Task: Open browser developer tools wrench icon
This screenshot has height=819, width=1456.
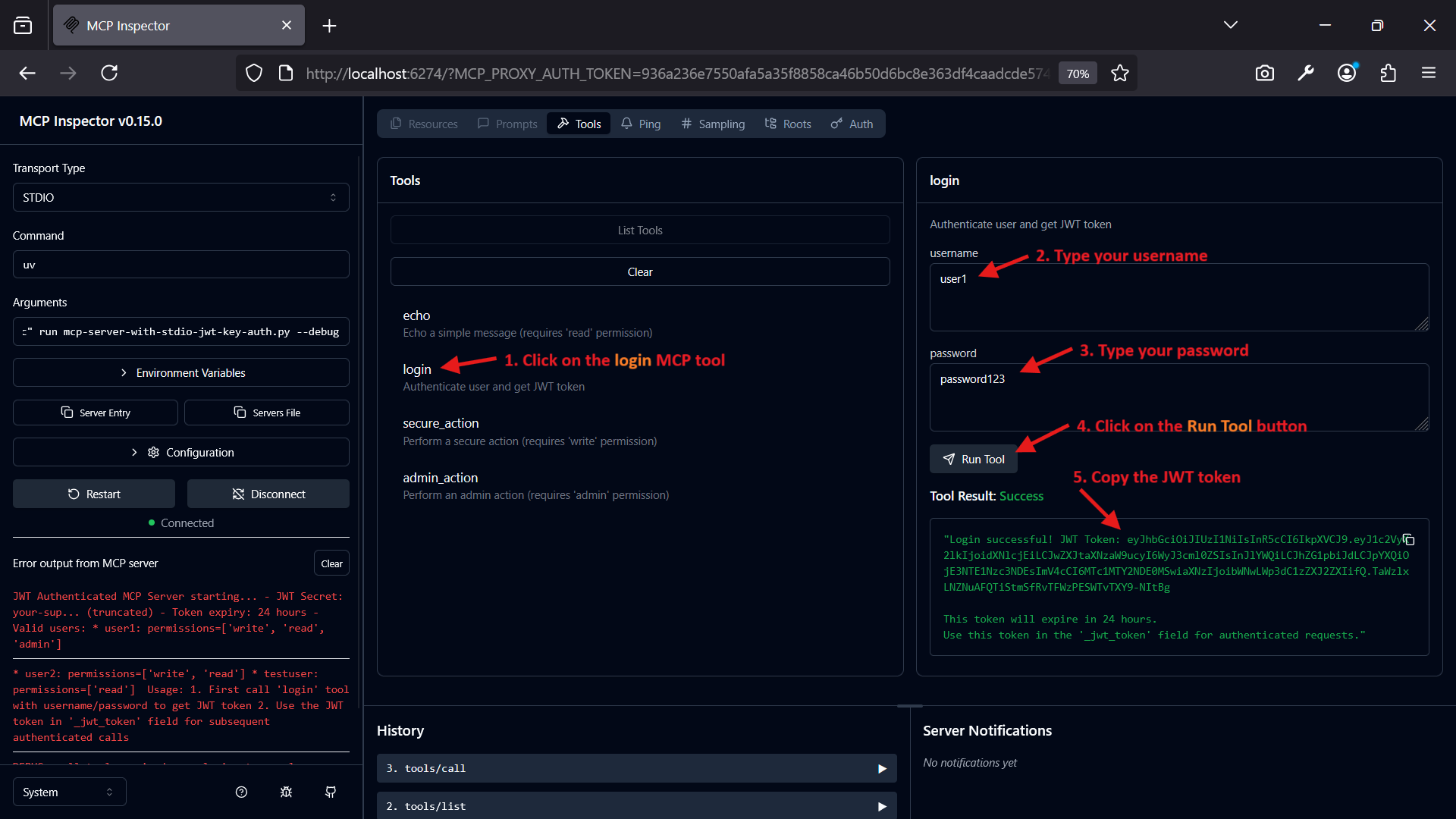Action: pos(1306,73)
